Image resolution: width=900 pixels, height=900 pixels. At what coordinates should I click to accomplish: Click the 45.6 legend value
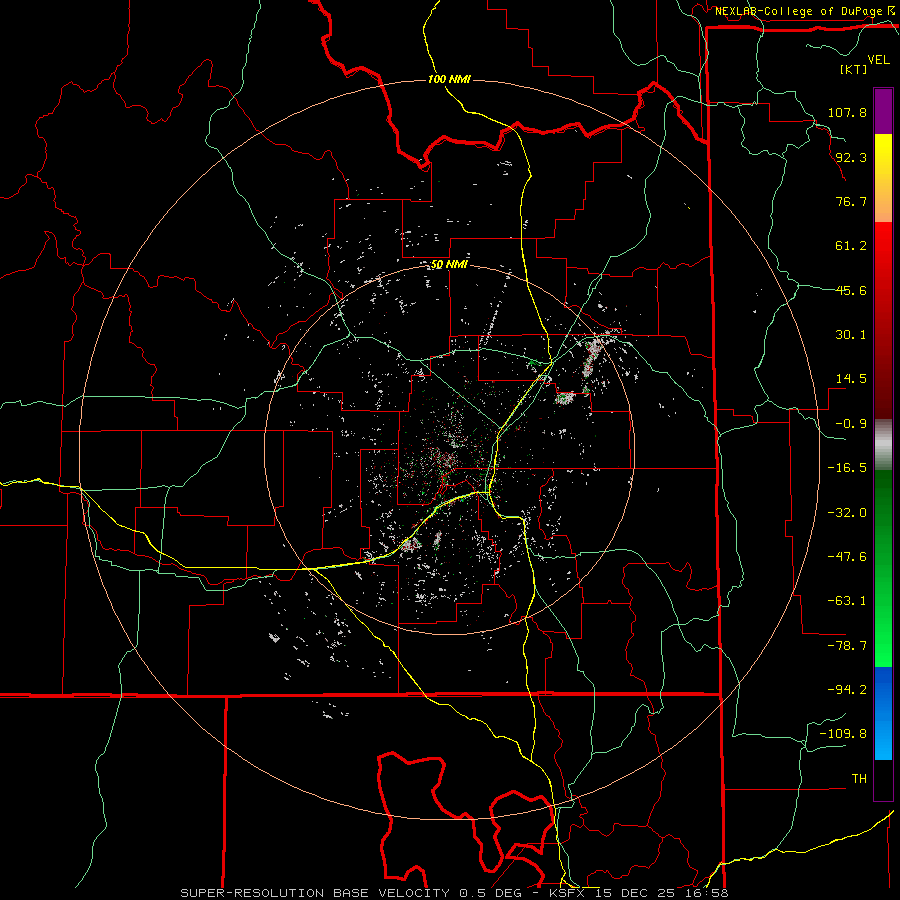pos(851,290)
